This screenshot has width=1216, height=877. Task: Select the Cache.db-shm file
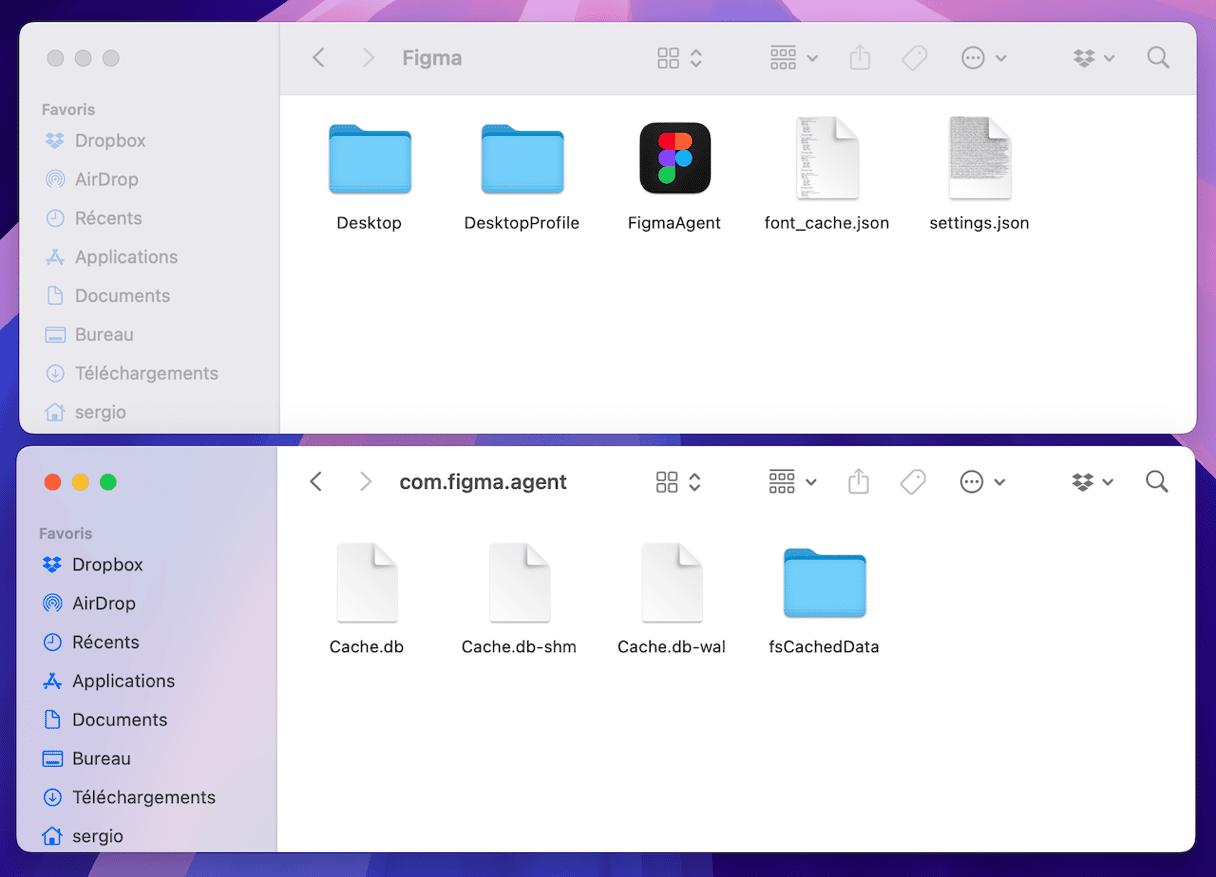(x=519, y=584)
